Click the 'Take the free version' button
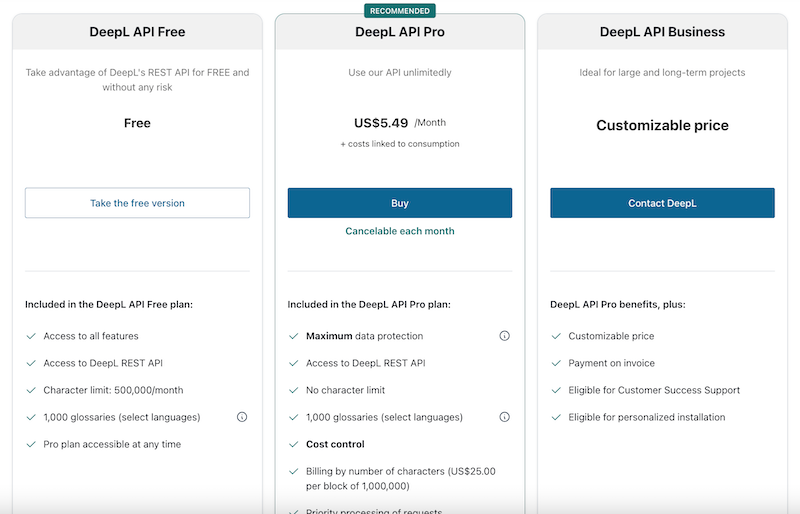Screen dimensions: 800x514 point(137,203)
